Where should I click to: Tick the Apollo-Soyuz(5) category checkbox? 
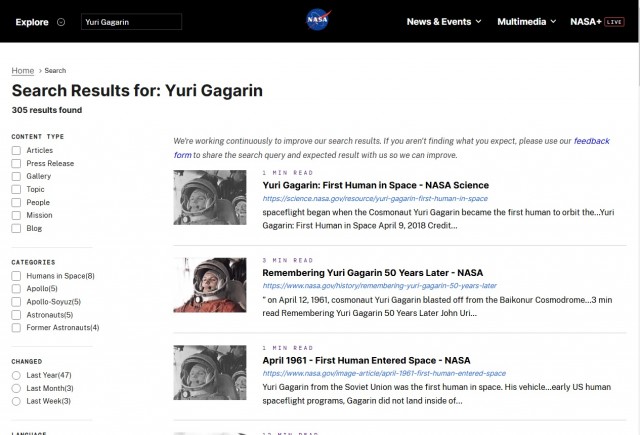pyautogui.click(x=16, y=302)
